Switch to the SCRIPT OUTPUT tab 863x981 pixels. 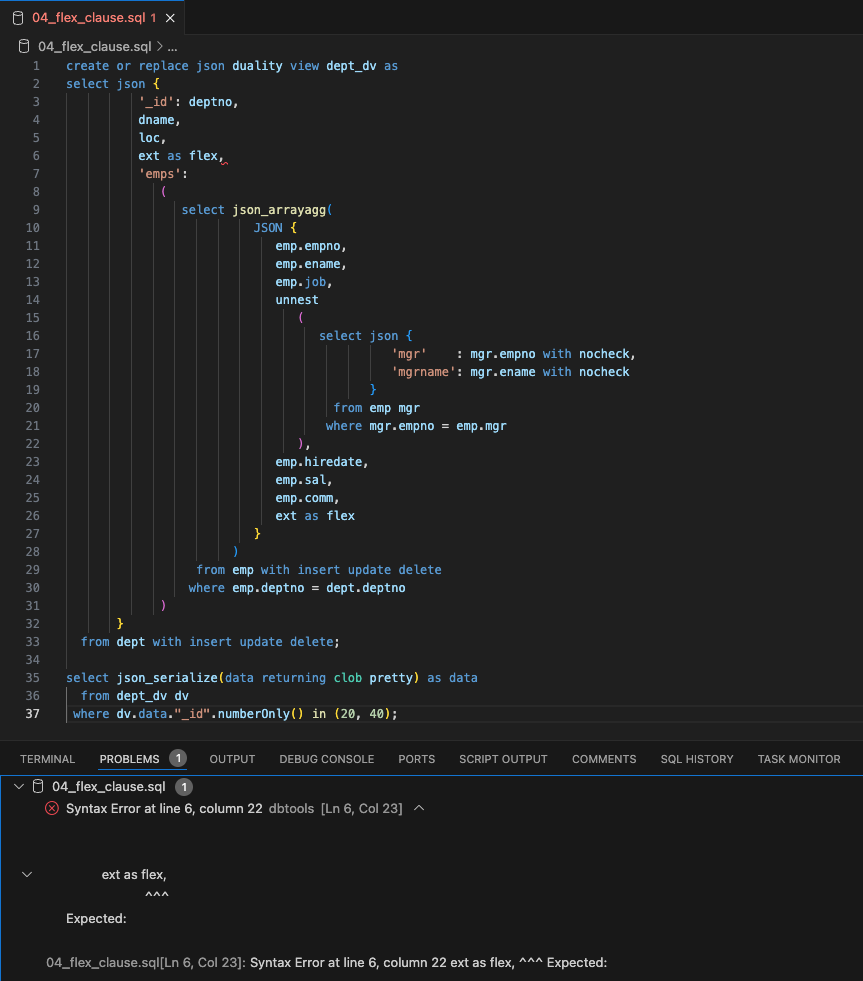(503, 759)
